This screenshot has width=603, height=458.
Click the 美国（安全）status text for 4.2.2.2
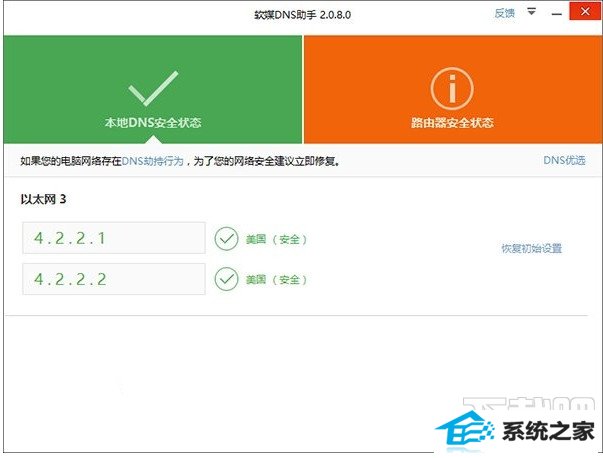click(277, 280)
